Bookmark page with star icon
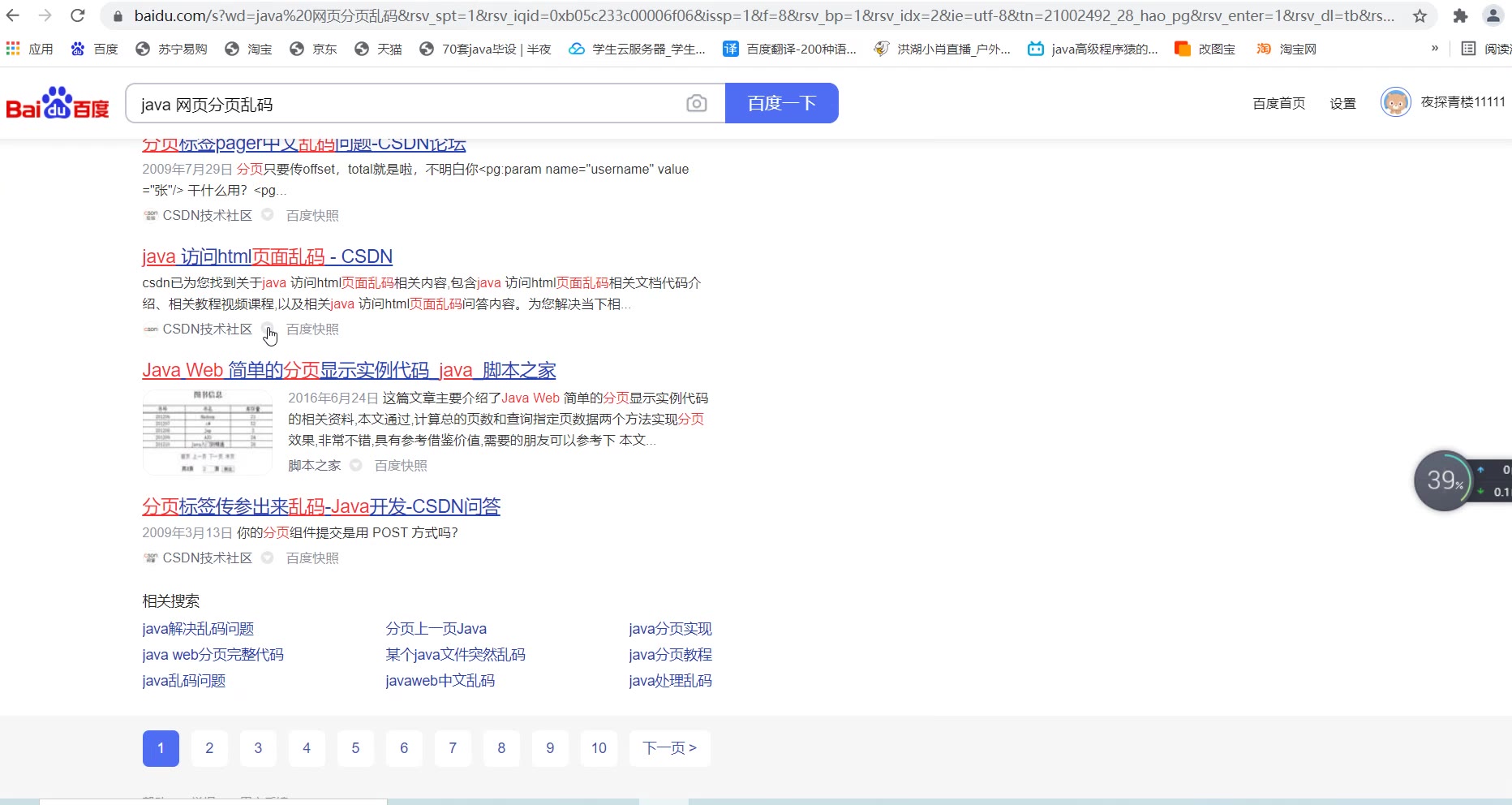Screen dimensions: 1512x805 pos(1420,15)
